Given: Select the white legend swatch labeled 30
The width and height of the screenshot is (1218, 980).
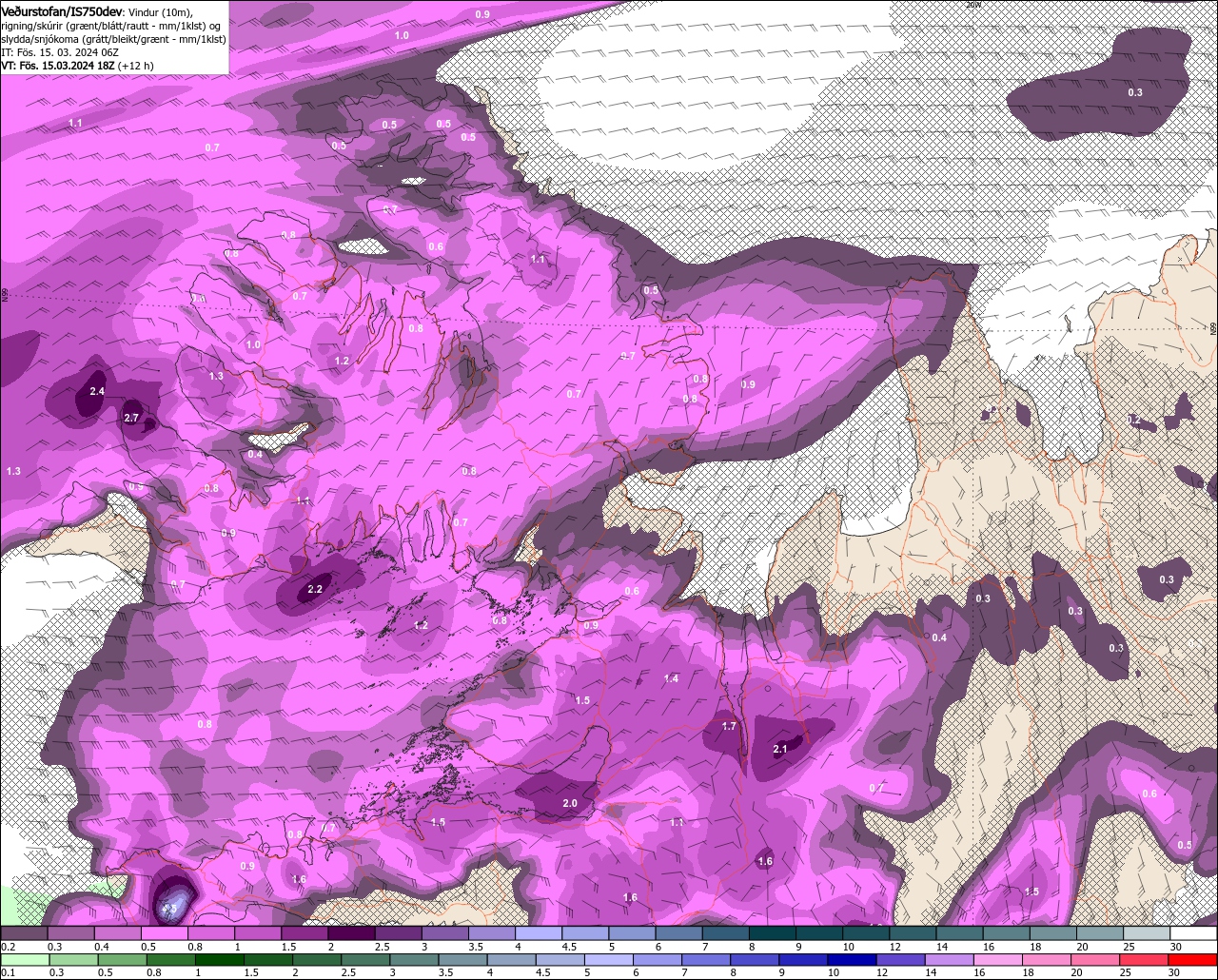Looking at the screenshot, I should [1194, 933].
